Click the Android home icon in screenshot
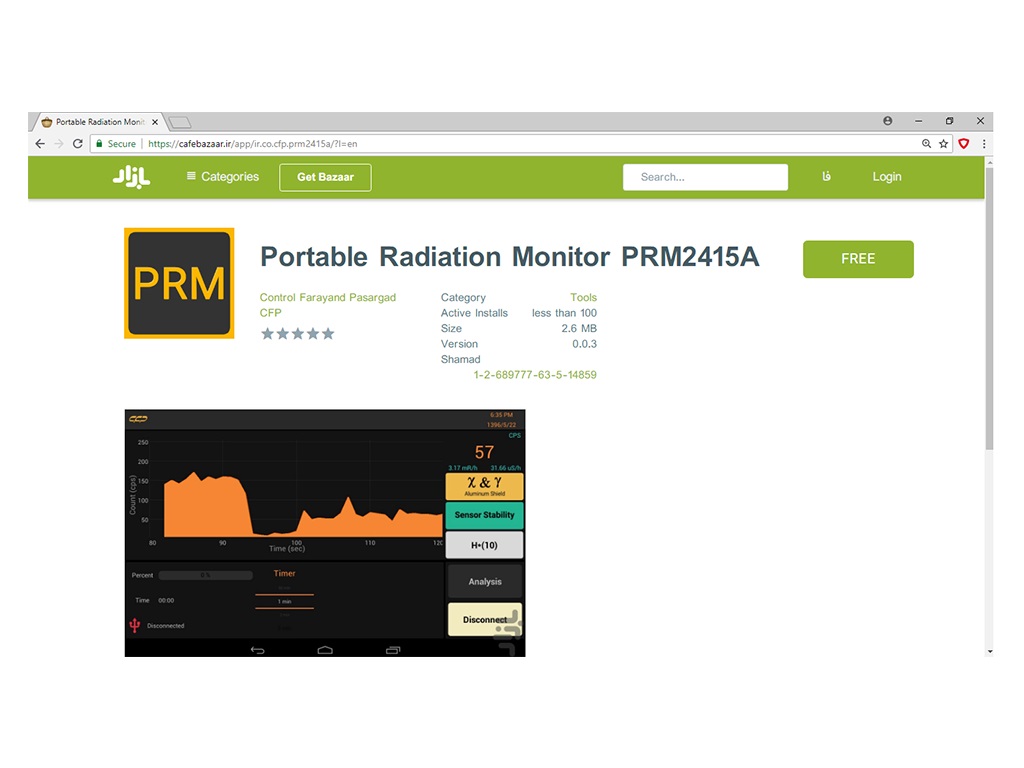1024x768 pixels. pyautogui.click(x=325, y=650)
